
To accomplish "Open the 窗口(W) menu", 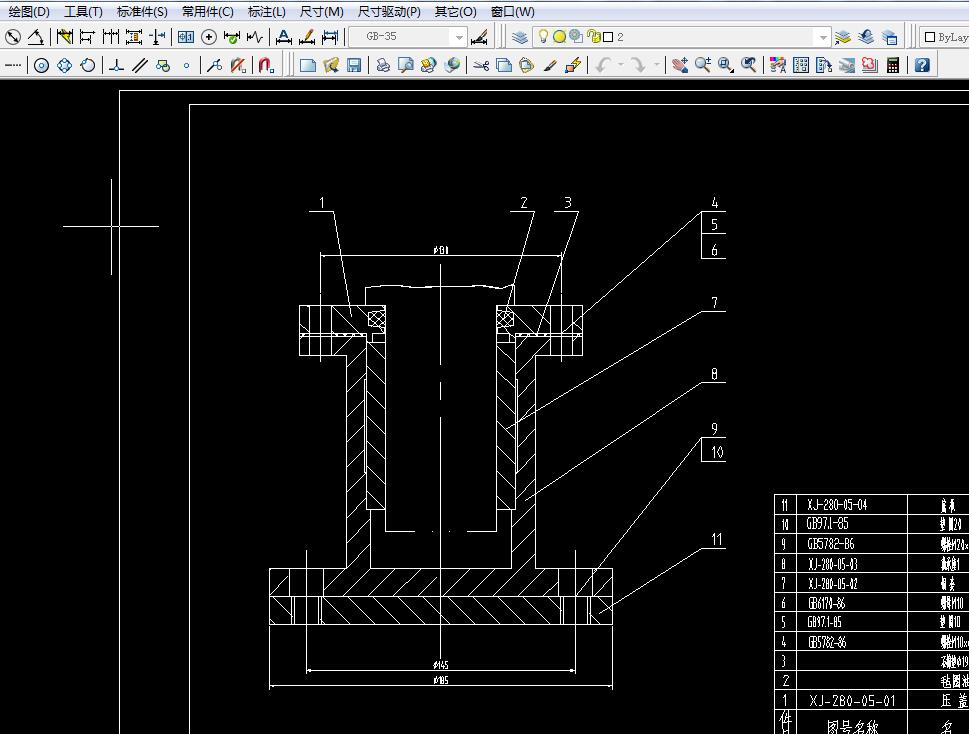I will (x=512, y=12).
